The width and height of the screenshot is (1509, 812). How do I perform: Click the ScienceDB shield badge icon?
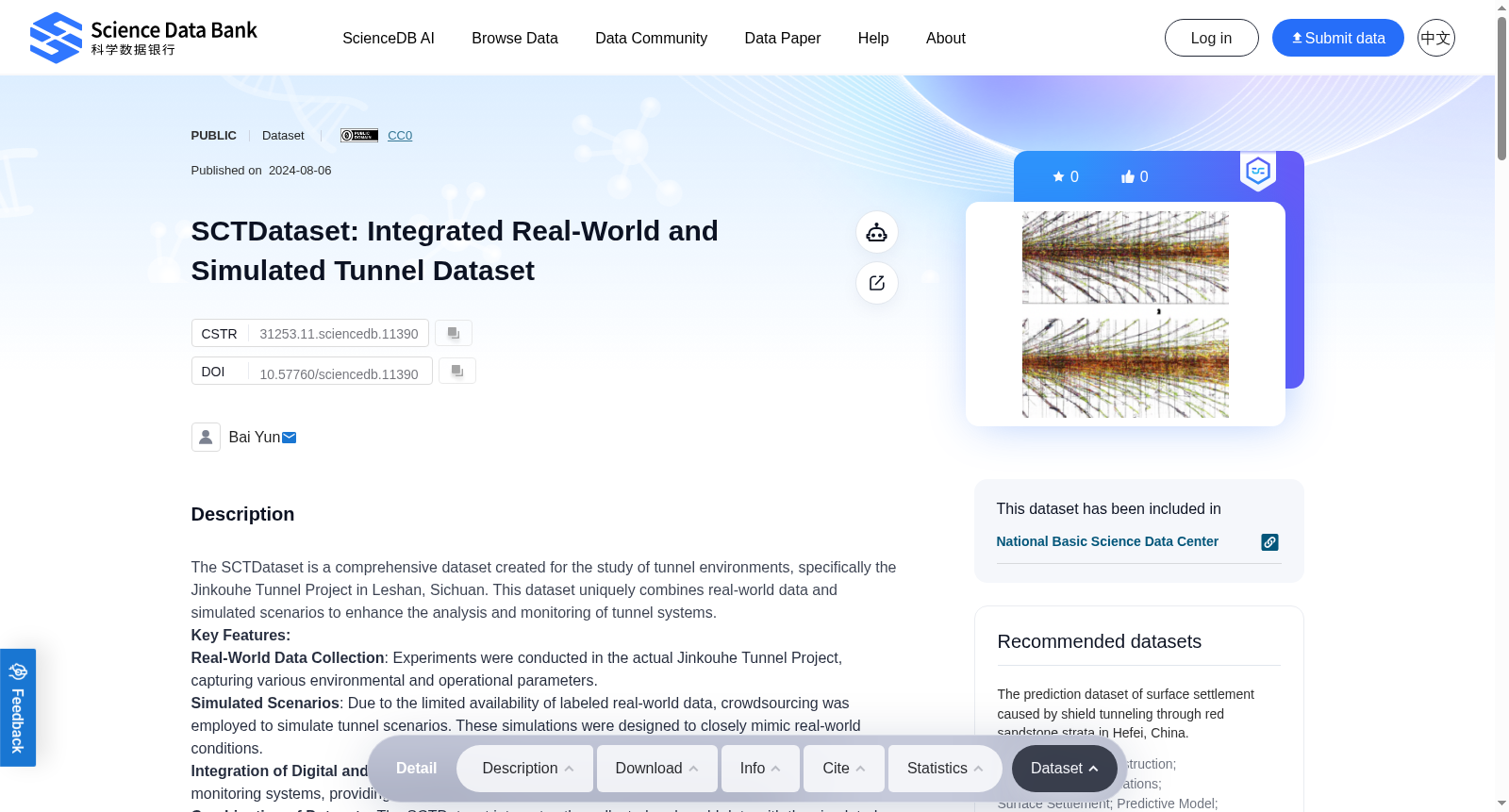[1258, 171]
